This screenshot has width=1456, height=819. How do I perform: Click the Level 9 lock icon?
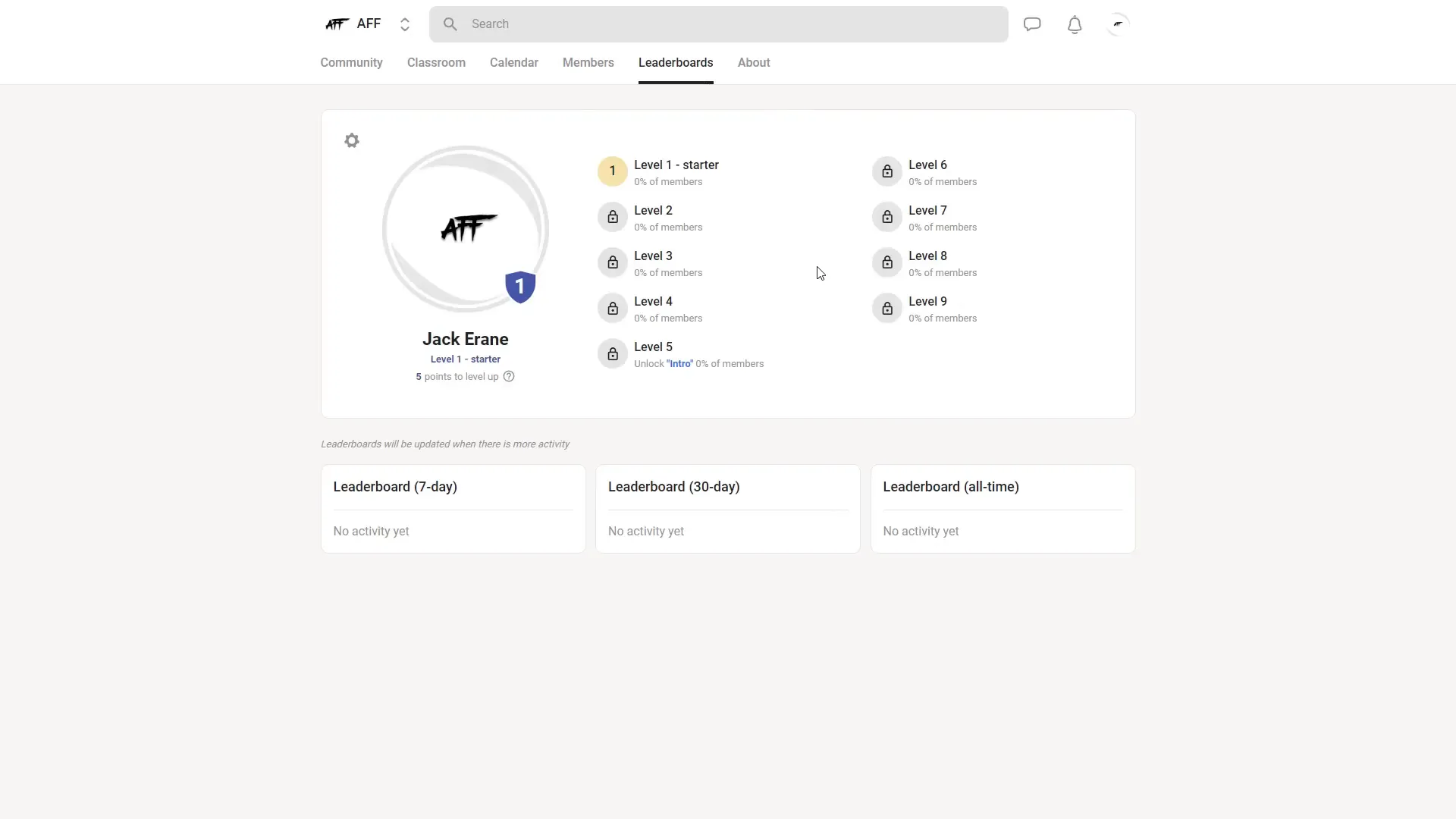(886, 308)
